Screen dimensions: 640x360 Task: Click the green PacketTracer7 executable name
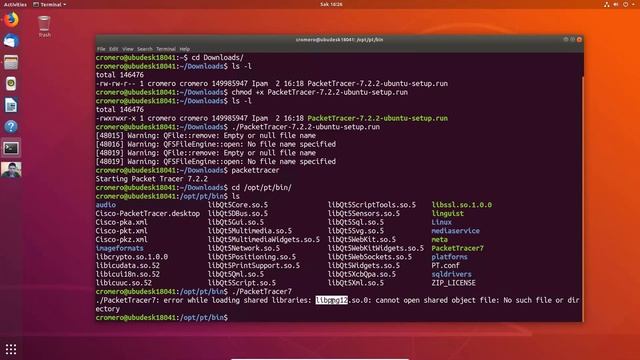point(458,248)
